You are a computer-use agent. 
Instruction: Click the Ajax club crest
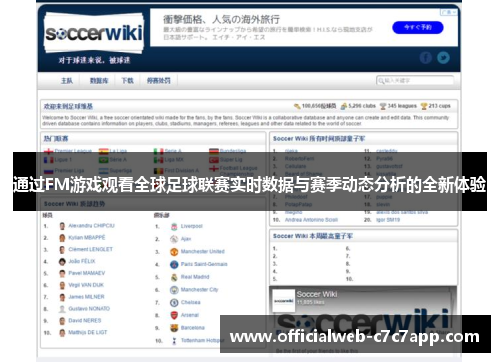coord(174,239)
